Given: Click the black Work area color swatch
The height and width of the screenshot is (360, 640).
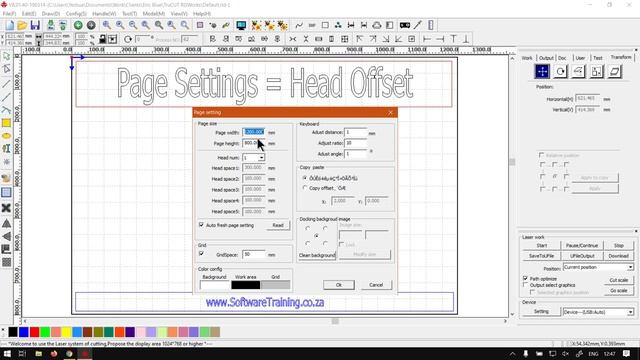Looking at the screenshot, I should (x=246, y=285).
